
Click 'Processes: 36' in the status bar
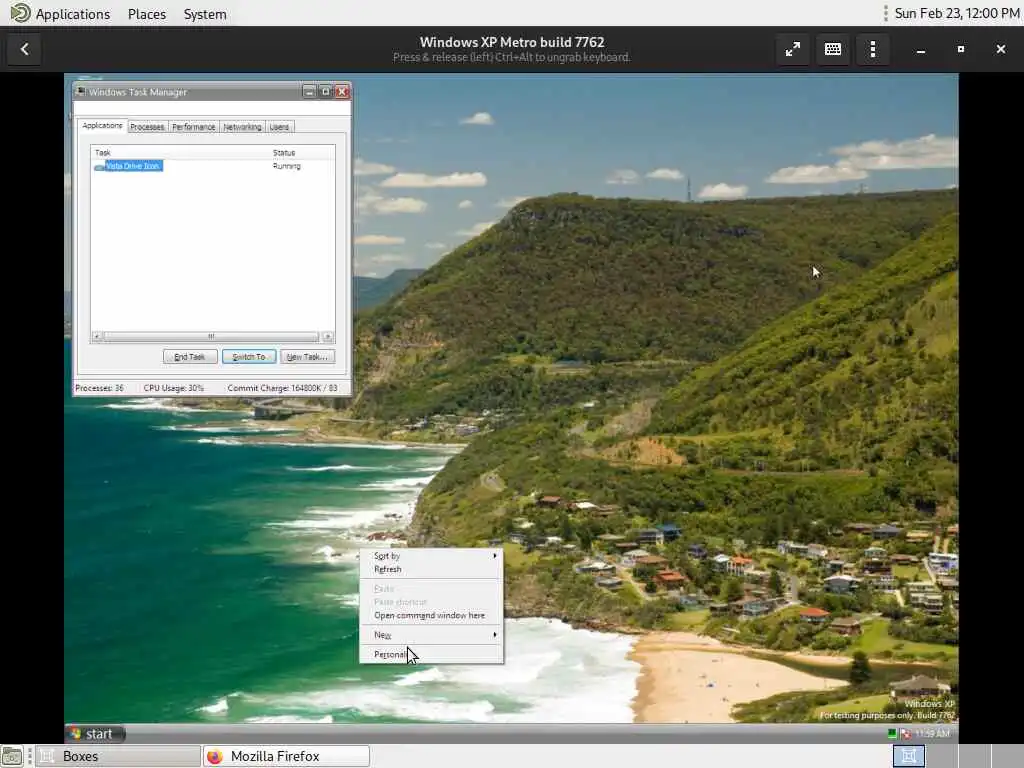point(99,388)
